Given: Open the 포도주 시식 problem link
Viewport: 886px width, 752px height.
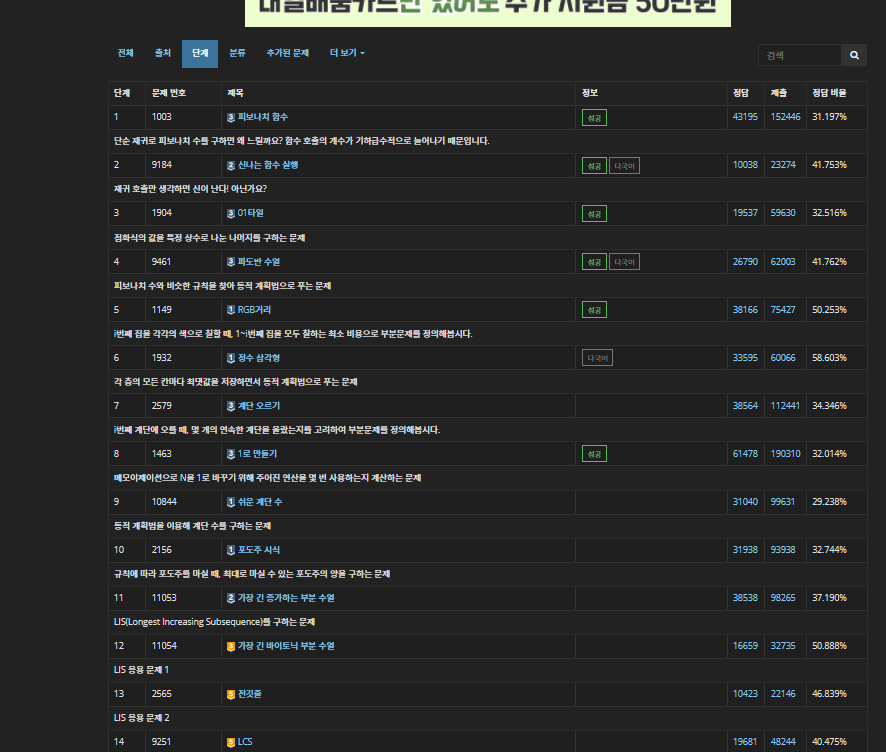Looking at the screenshot, I should [x=259, y=550].
